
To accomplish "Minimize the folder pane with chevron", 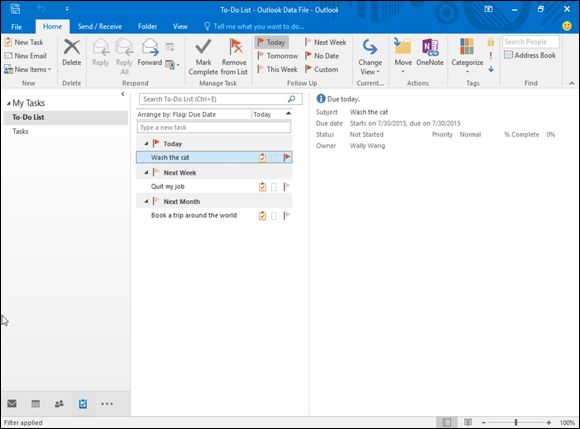I will (122, 94).
